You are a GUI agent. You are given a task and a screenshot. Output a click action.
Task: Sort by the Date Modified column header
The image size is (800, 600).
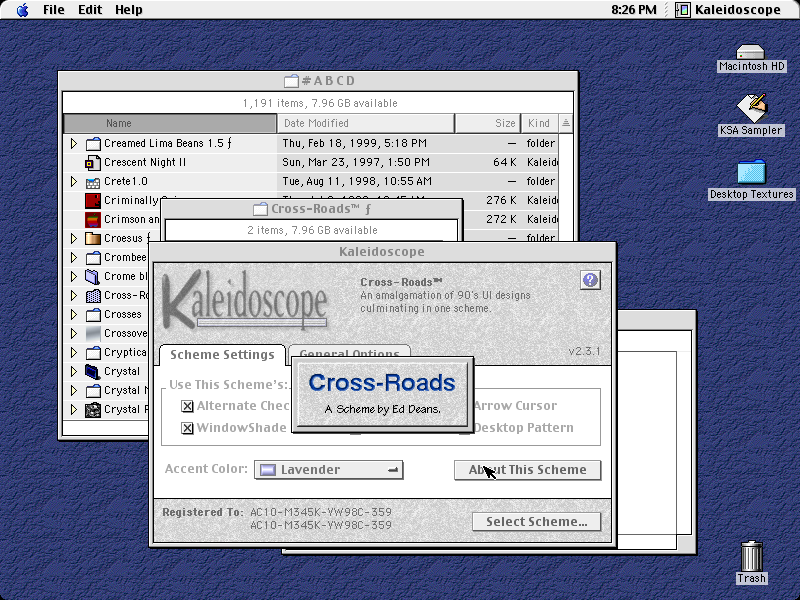coord(365,123)
